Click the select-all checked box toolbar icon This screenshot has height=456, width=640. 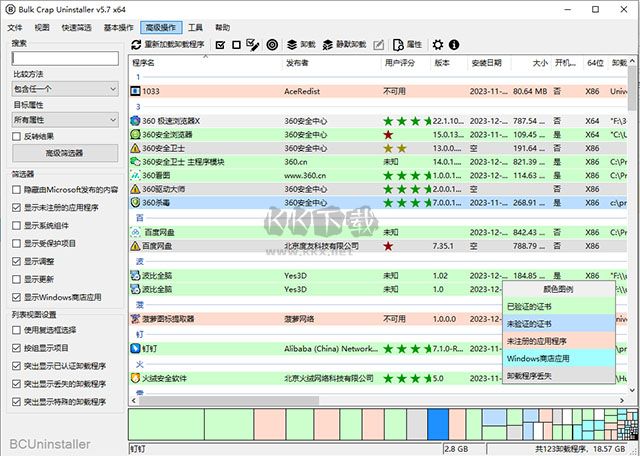tap(219, 45)
